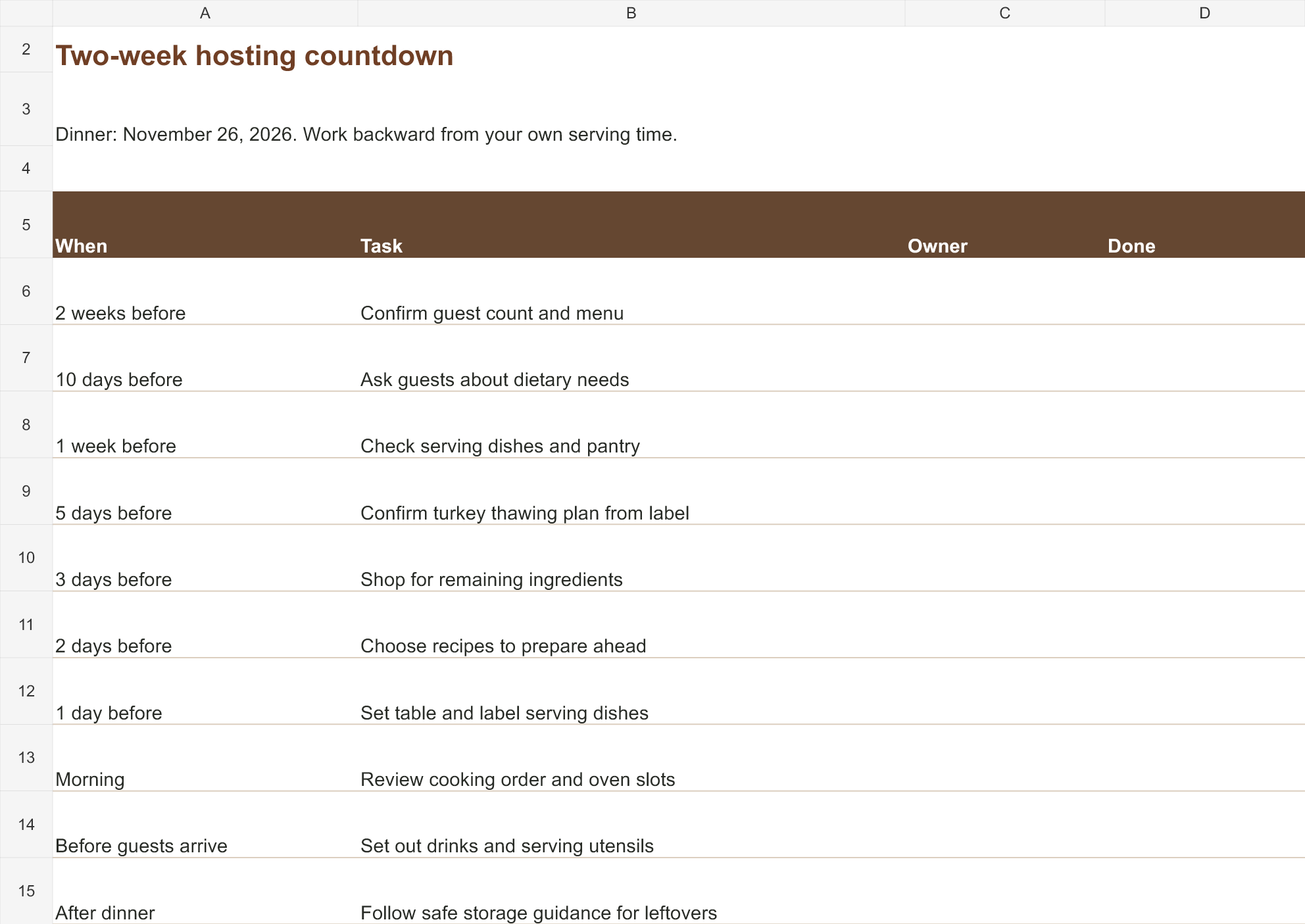Select the '10 days before' cell

pos(205,358)
